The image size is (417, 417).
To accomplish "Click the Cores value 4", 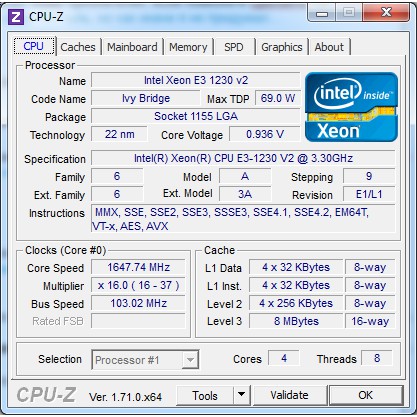I will click(x=284, y=358).
